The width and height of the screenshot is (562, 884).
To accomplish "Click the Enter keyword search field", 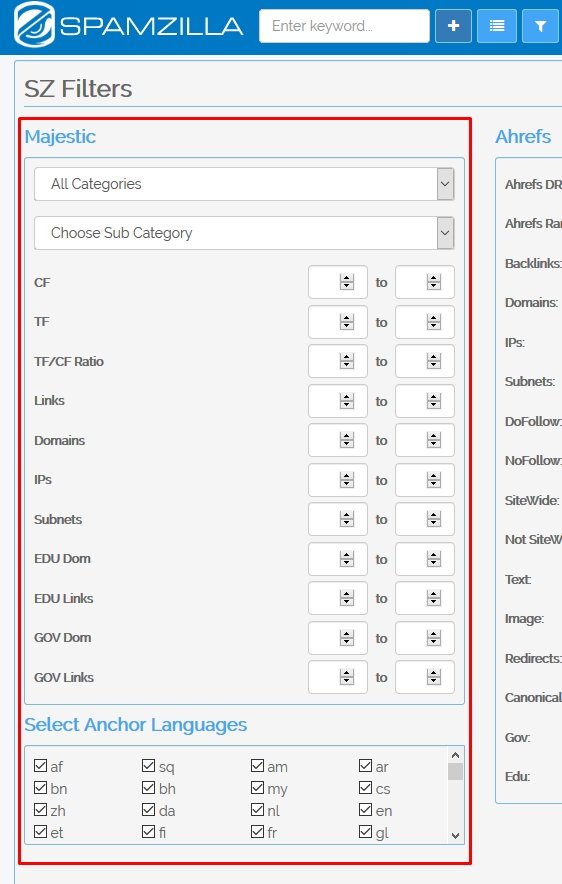I will click(x=344, y=26).
